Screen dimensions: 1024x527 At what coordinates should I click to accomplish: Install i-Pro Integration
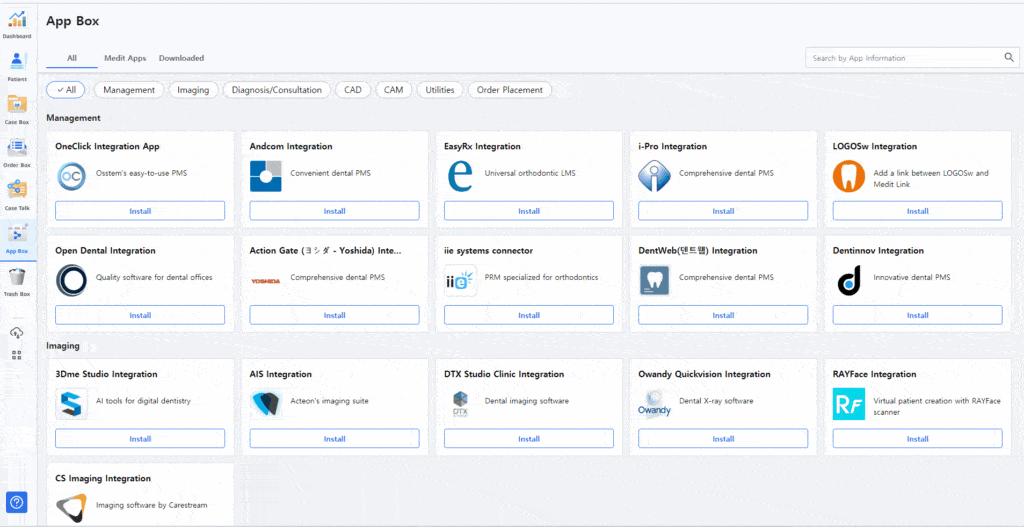(x=723, y=211)
